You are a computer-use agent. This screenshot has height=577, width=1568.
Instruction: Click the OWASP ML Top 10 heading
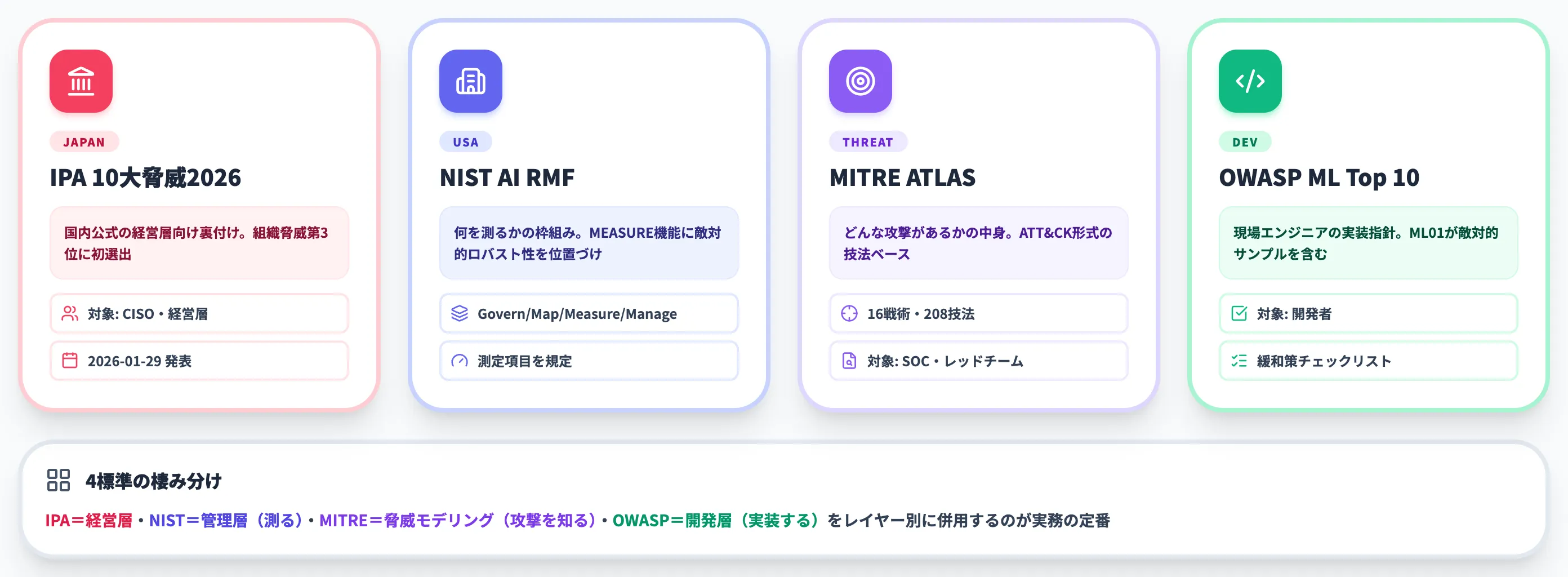pyautogui.click(x=1319, y=178)
